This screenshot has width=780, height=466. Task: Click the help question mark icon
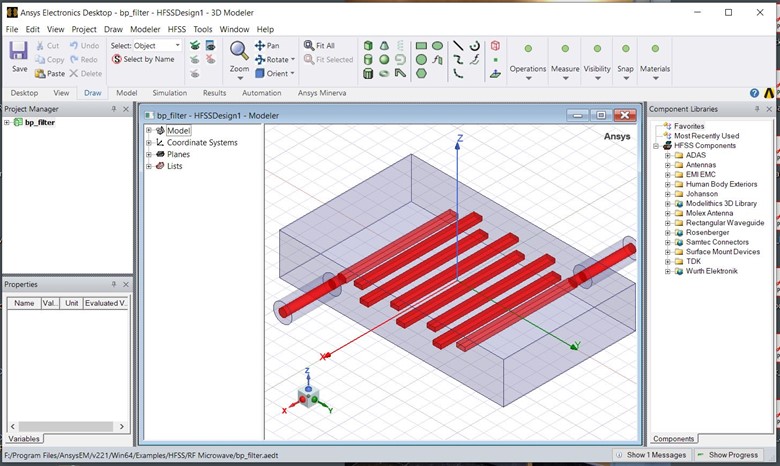point(754,93)
